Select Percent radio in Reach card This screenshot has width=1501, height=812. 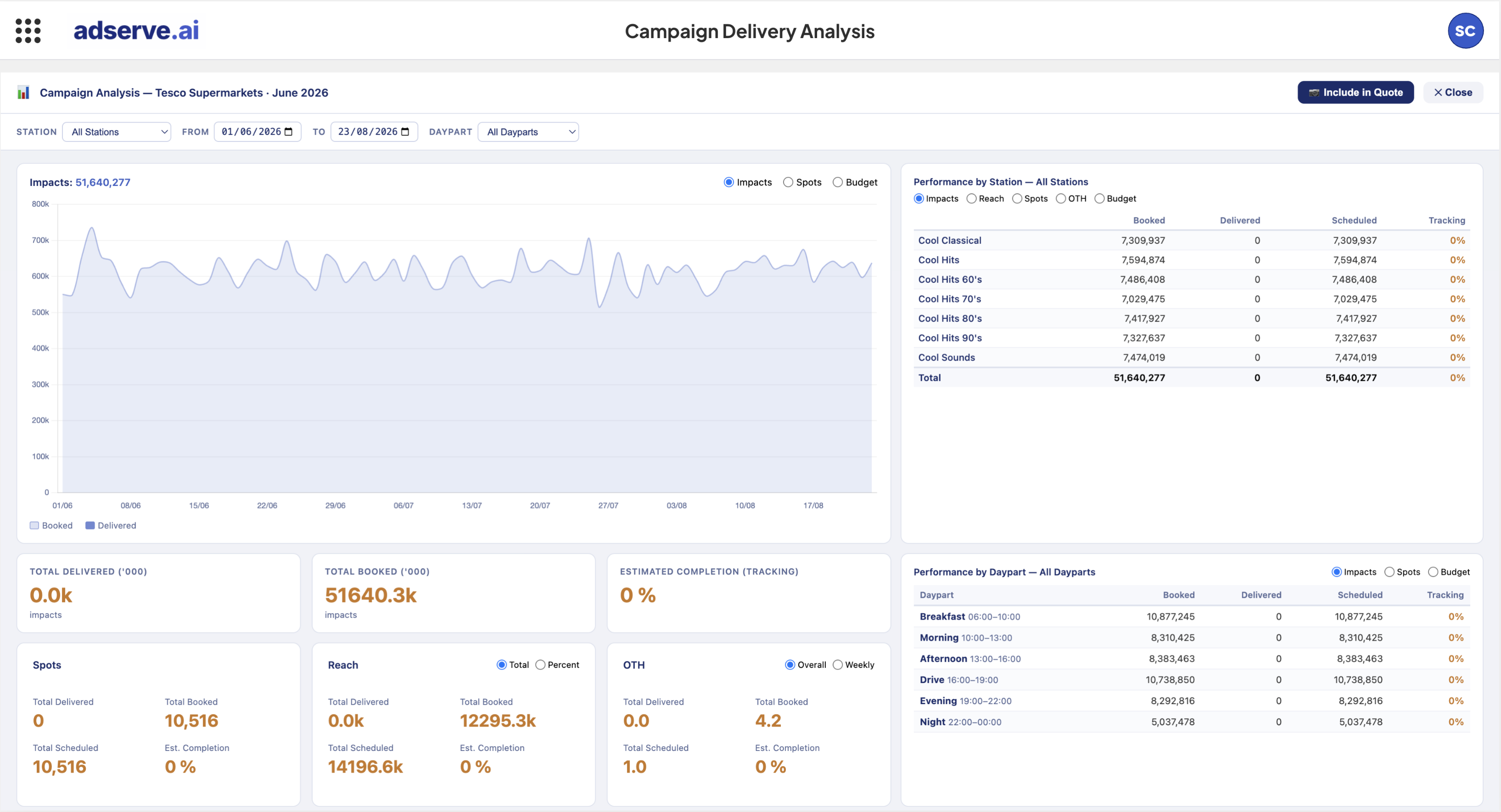540,665
